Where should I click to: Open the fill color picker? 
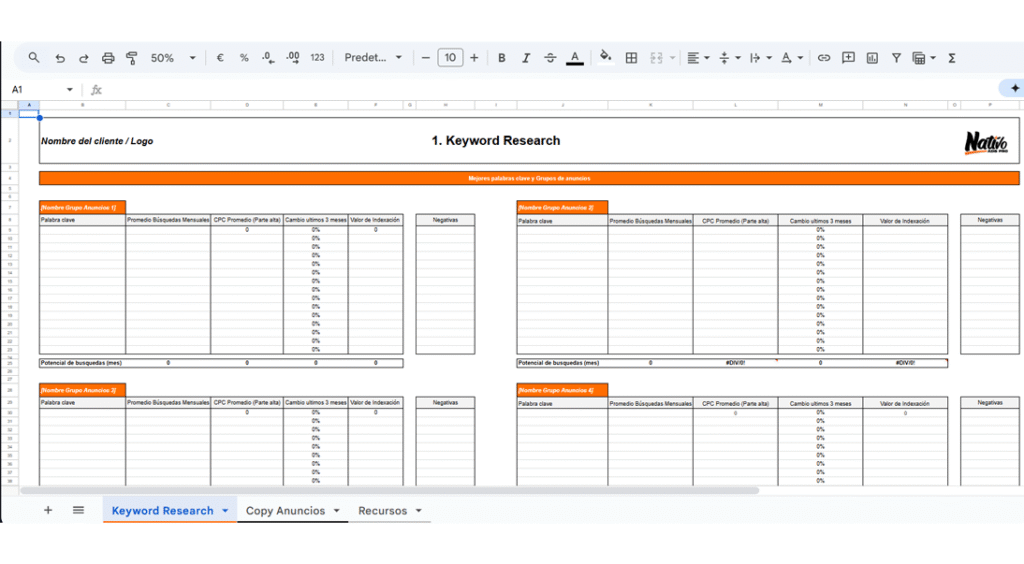coord(605,57)
